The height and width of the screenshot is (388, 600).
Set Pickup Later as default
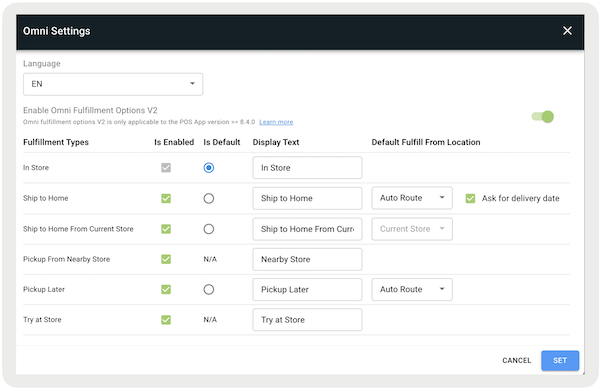pos(209,289)
